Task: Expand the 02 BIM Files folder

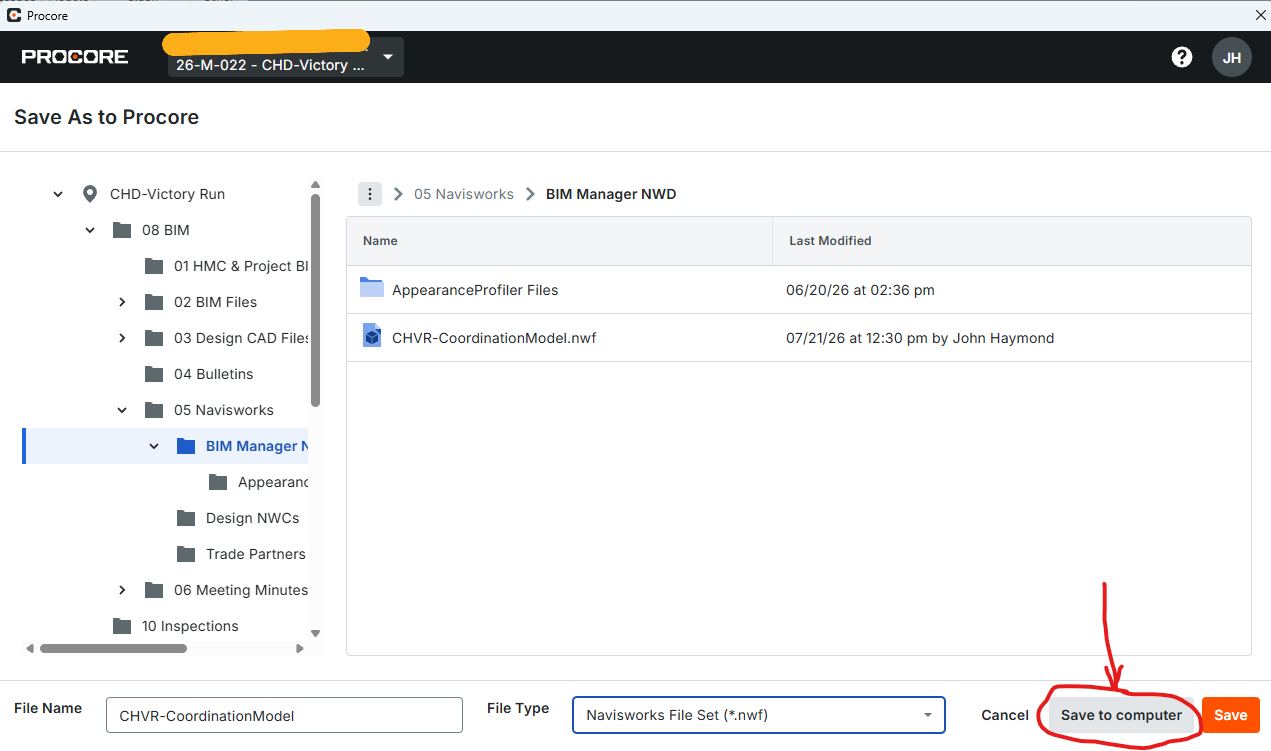Action: tap(122, 302)
